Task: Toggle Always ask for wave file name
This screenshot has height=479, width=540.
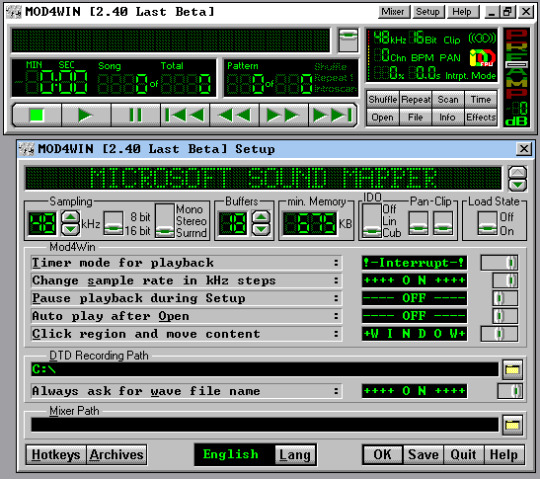Action: [x=510, y=391]
